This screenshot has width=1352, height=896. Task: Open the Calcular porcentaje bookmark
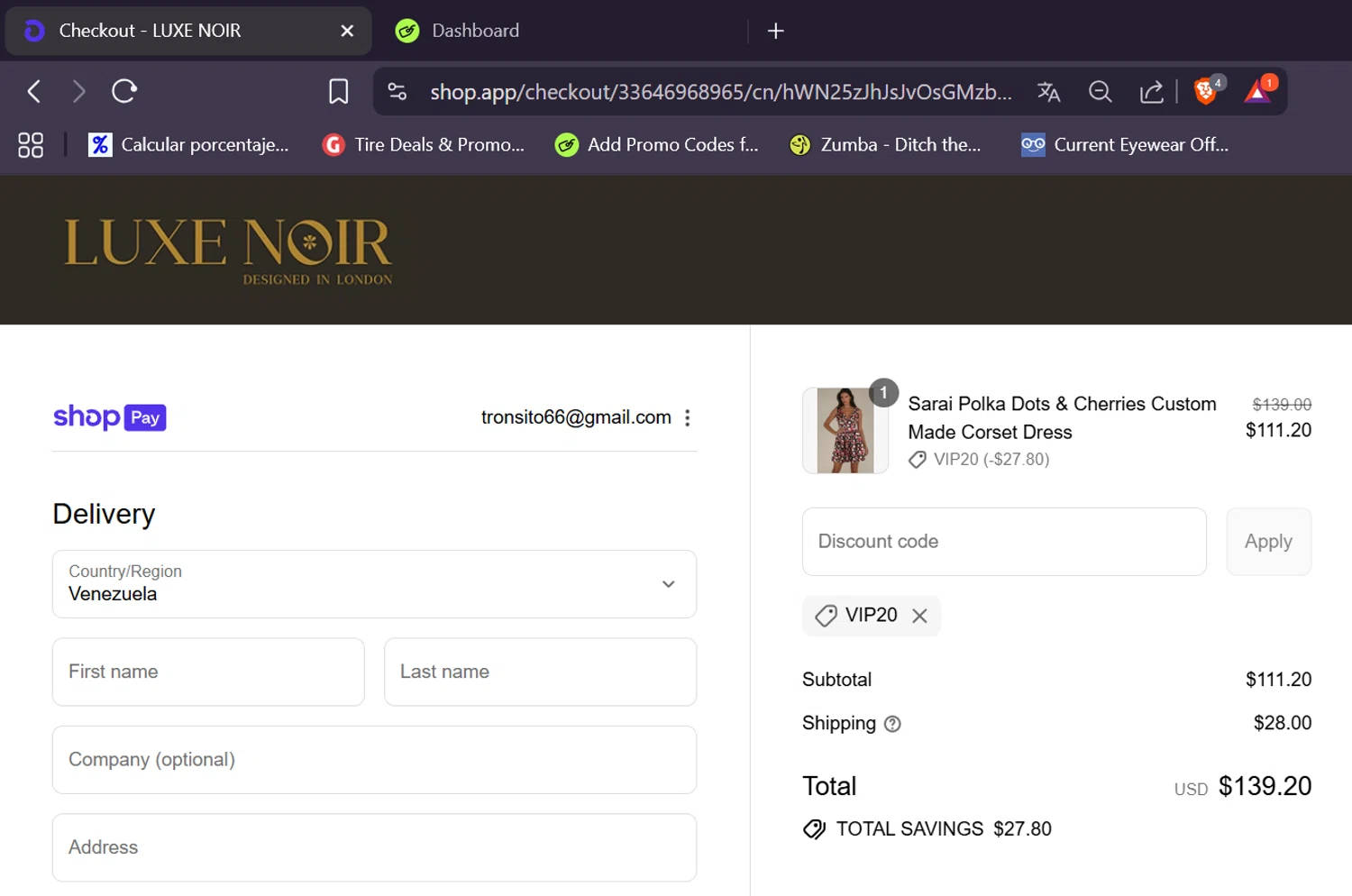(188, 144)
